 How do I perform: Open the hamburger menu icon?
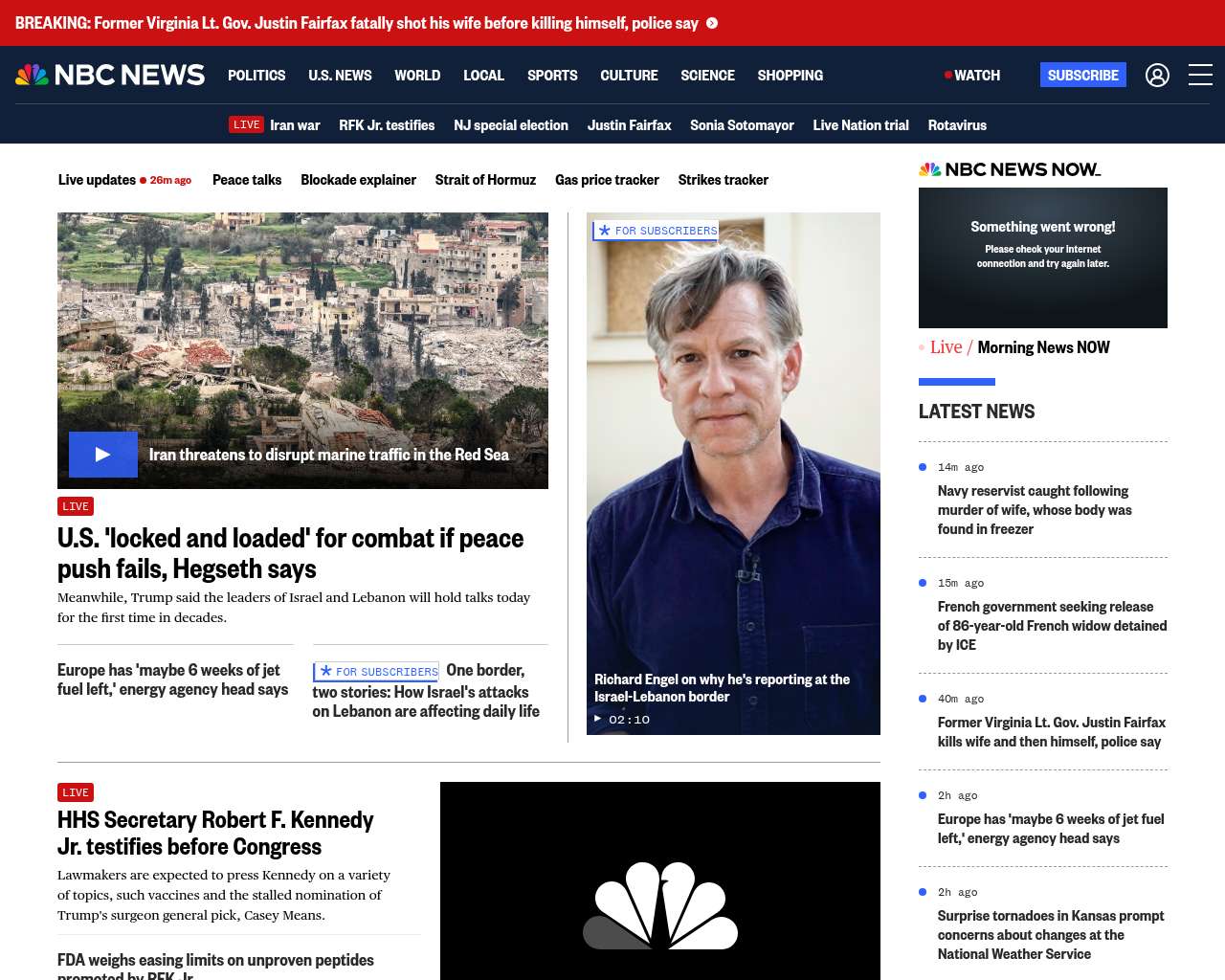click(1200, 75)
